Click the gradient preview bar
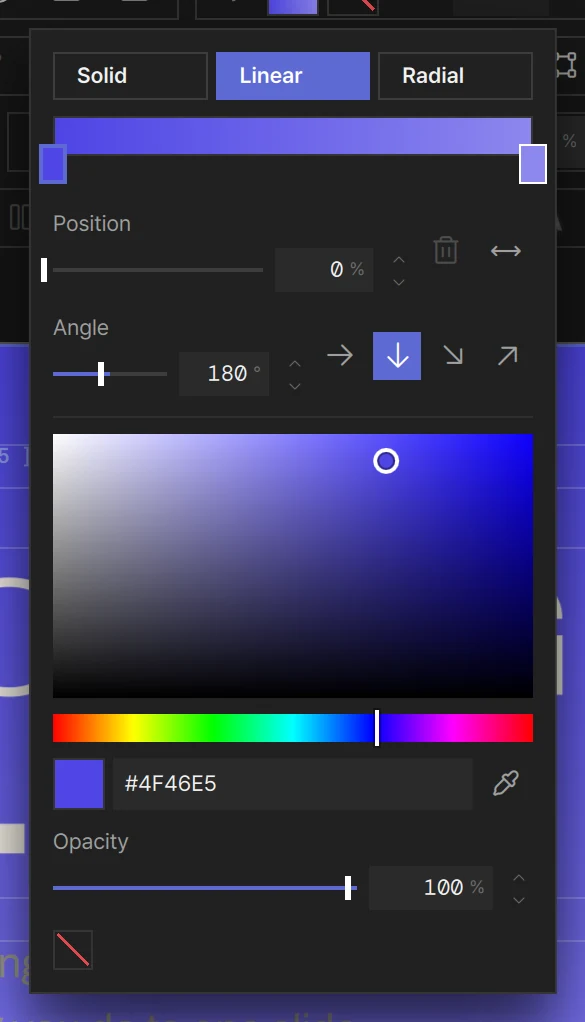585x1022 pixels. 292,136
